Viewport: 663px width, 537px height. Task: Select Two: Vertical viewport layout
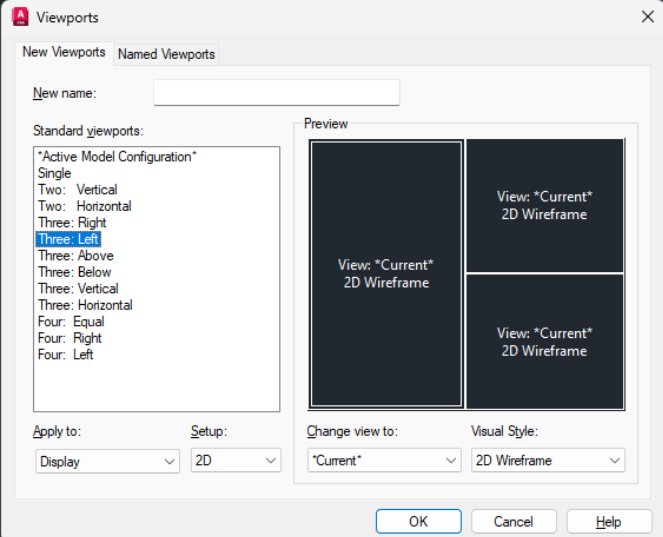[x=78, y=190]
